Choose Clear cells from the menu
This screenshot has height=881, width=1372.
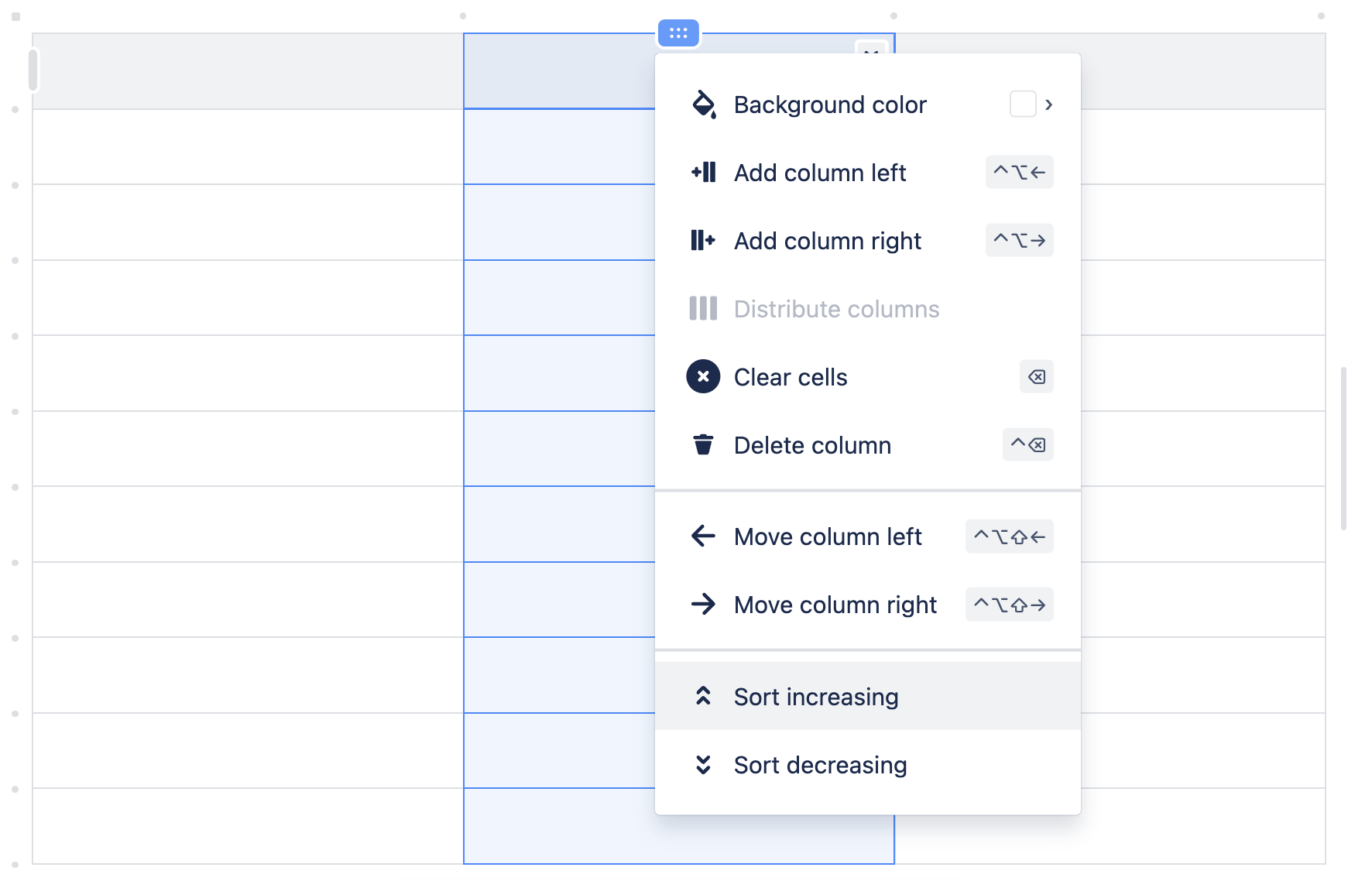click(791, 377)
